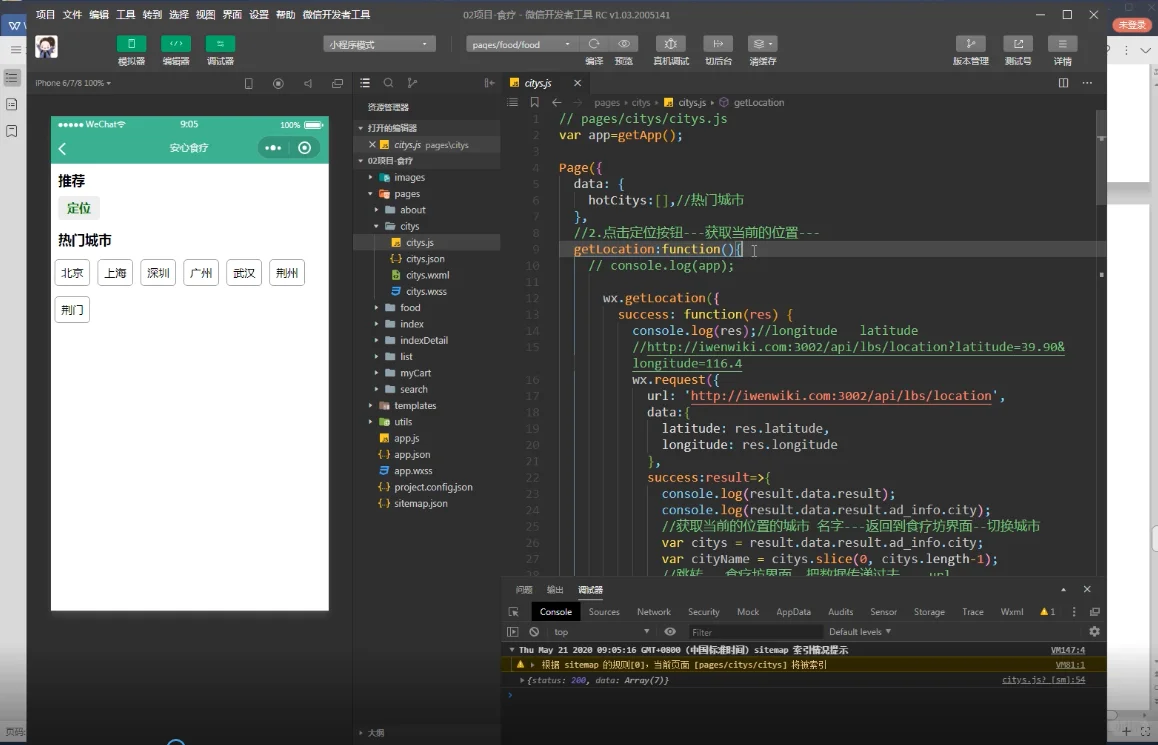Toggle the simulator (模拟器) panel
Viewport: 1158px width, 745px height.
coord(131,44)
